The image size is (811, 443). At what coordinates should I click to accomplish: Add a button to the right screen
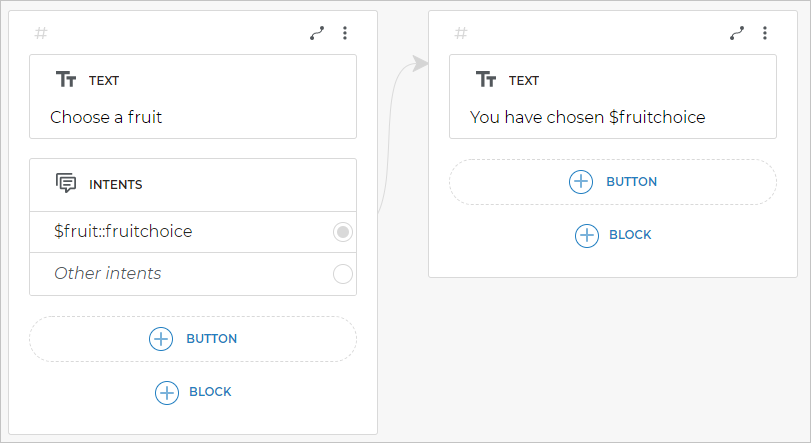pyautogui.click(x=613, y=182)
